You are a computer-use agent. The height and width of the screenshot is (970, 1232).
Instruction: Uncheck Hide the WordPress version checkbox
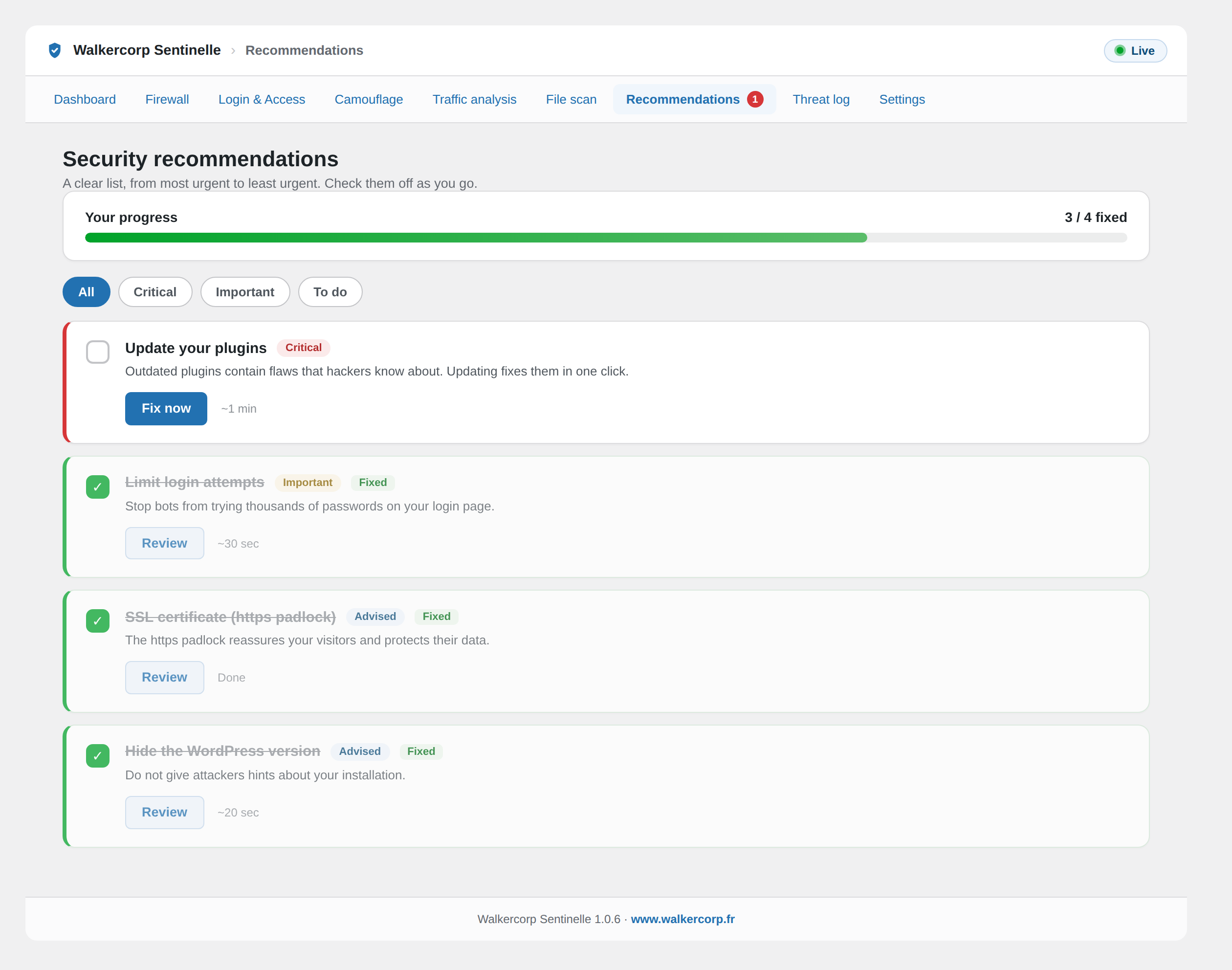tap(98, 755)
